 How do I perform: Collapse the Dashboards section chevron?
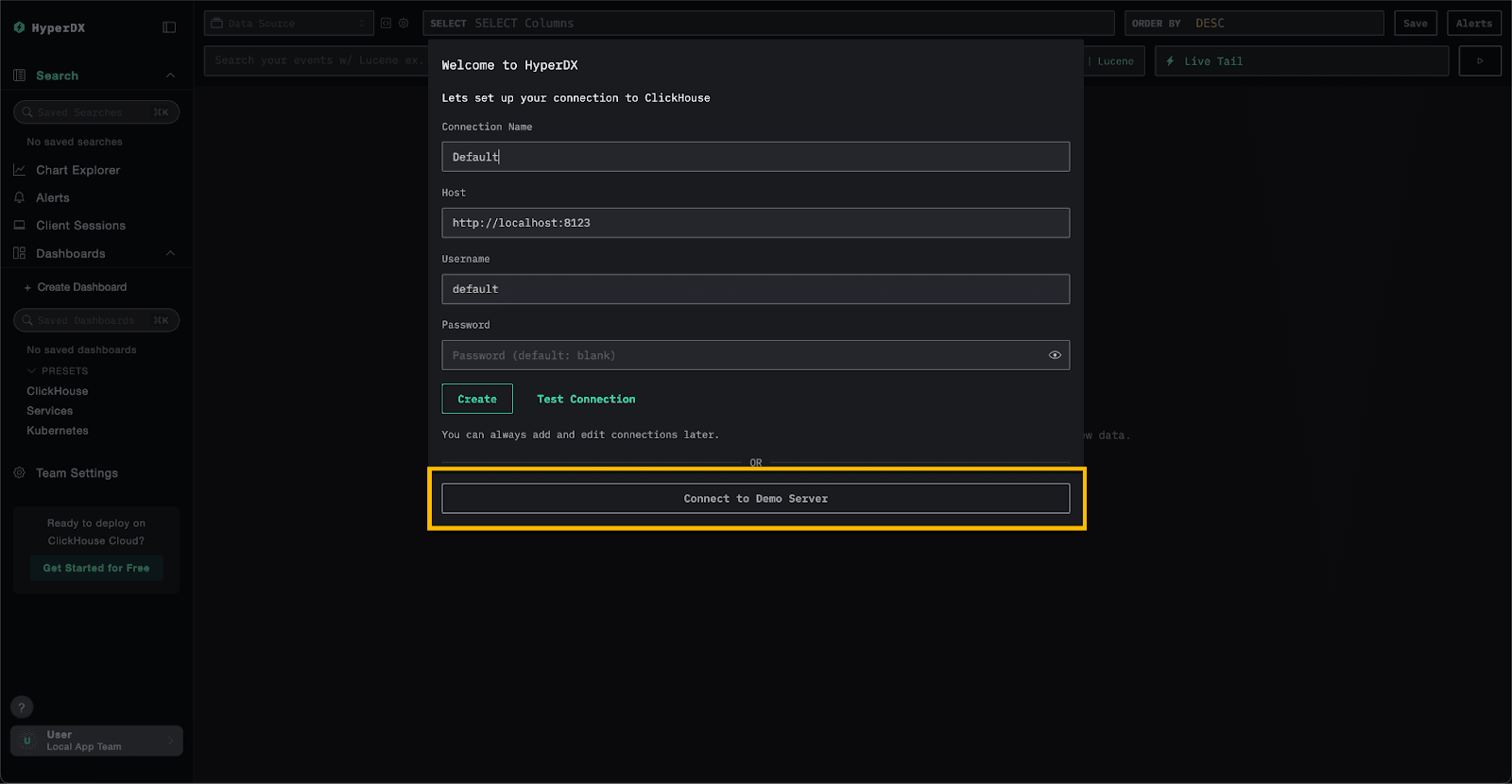point(170,253)
